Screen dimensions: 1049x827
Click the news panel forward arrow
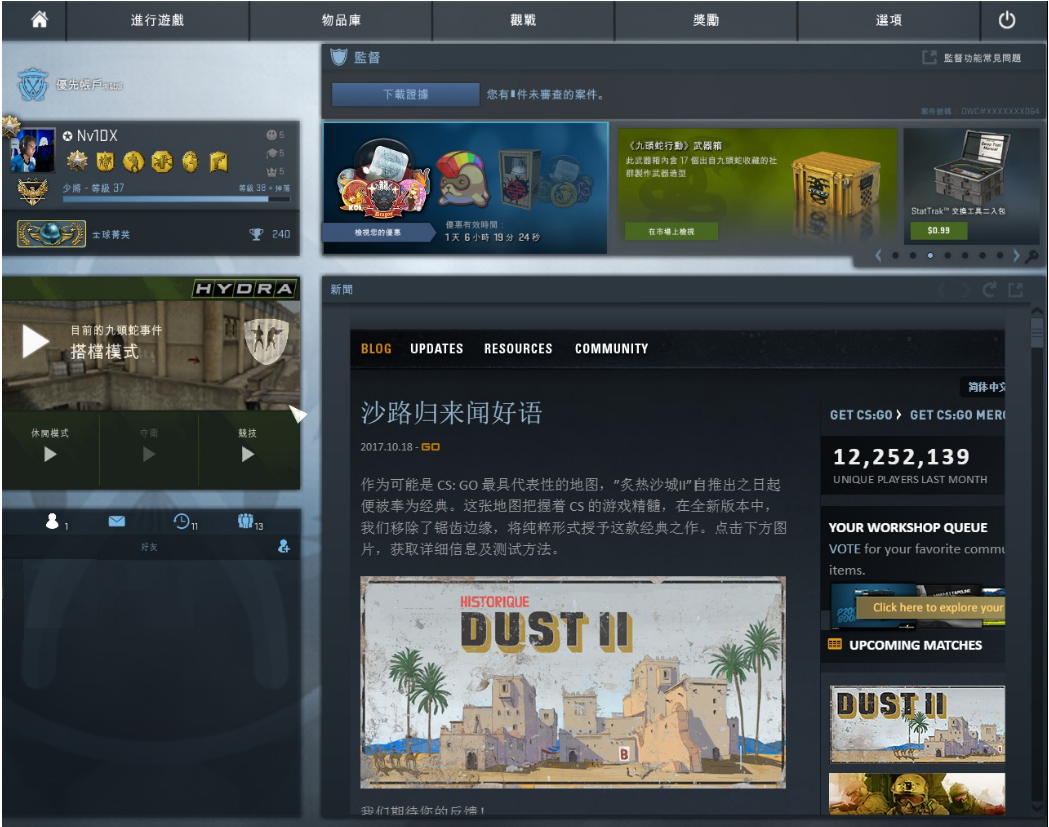[x=966, y=290]
